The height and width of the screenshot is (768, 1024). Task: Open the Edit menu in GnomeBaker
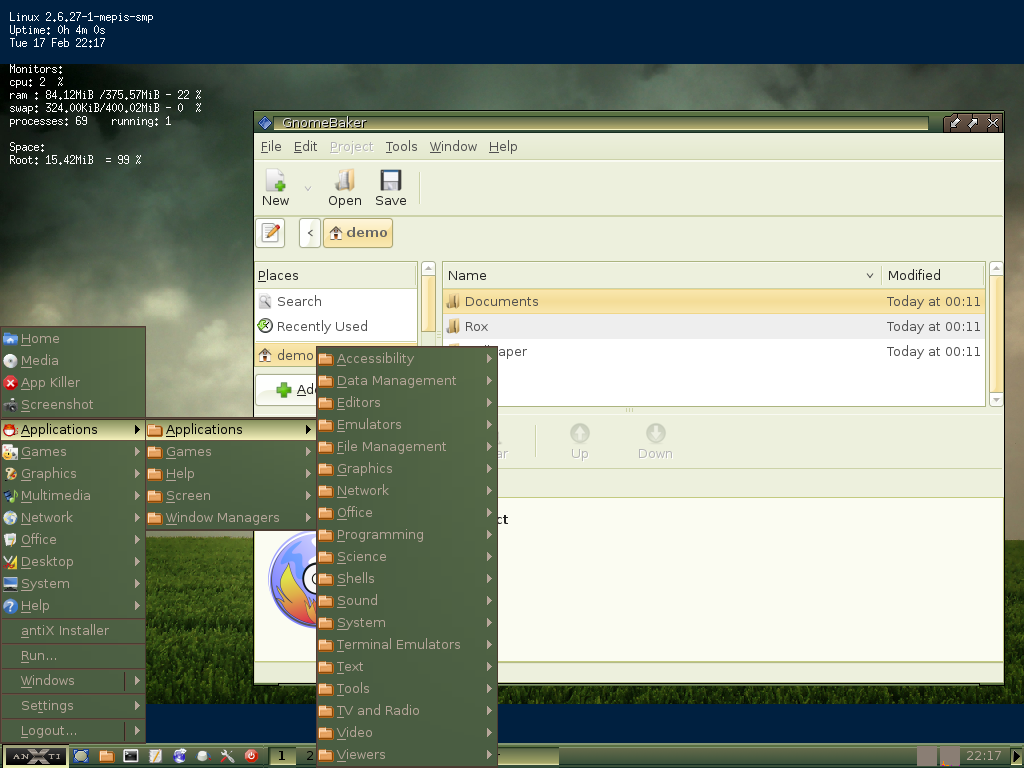click(x=305, y=147)
